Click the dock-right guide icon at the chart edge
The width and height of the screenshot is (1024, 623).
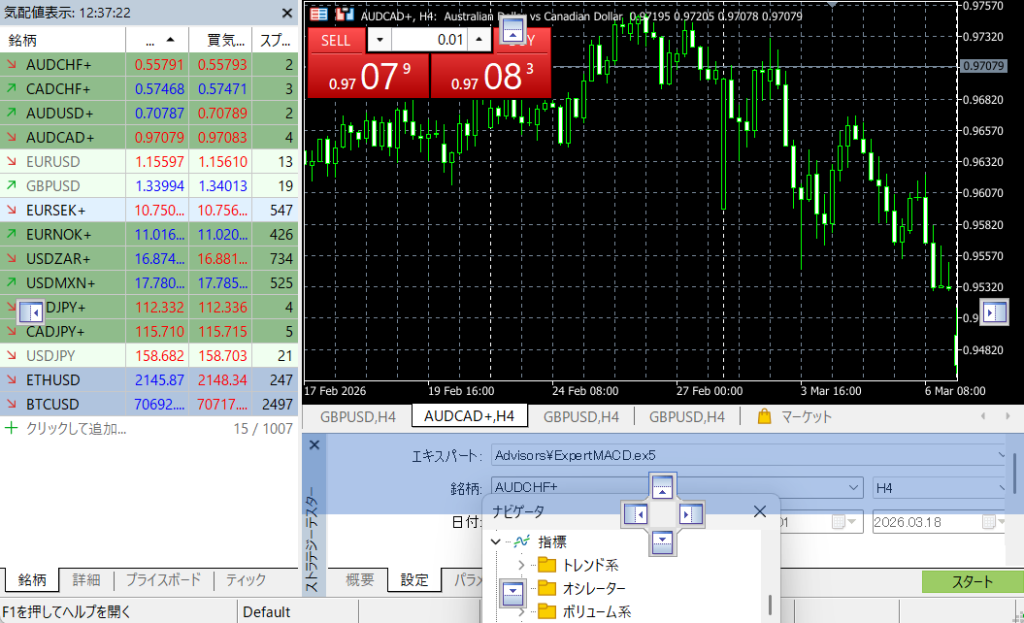pos(994,313)
